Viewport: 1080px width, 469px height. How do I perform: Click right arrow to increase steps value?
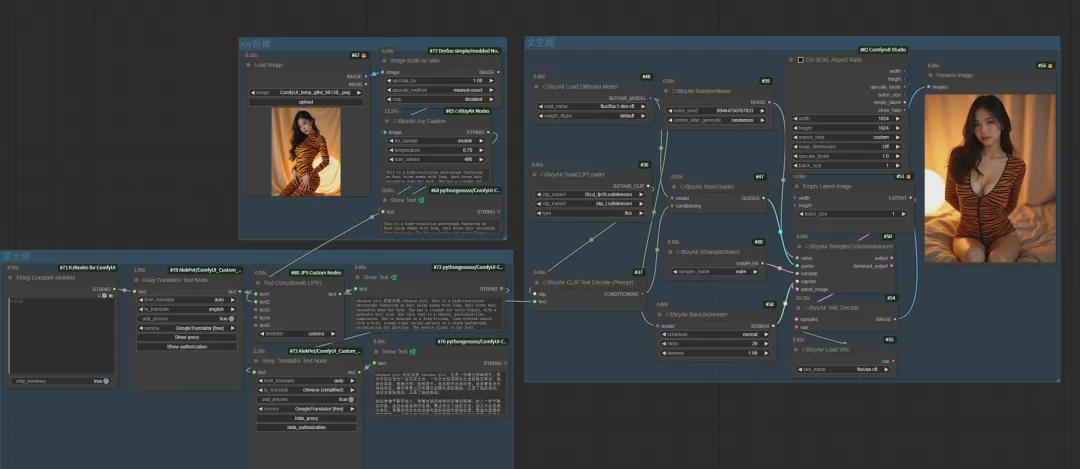point(768,344)
